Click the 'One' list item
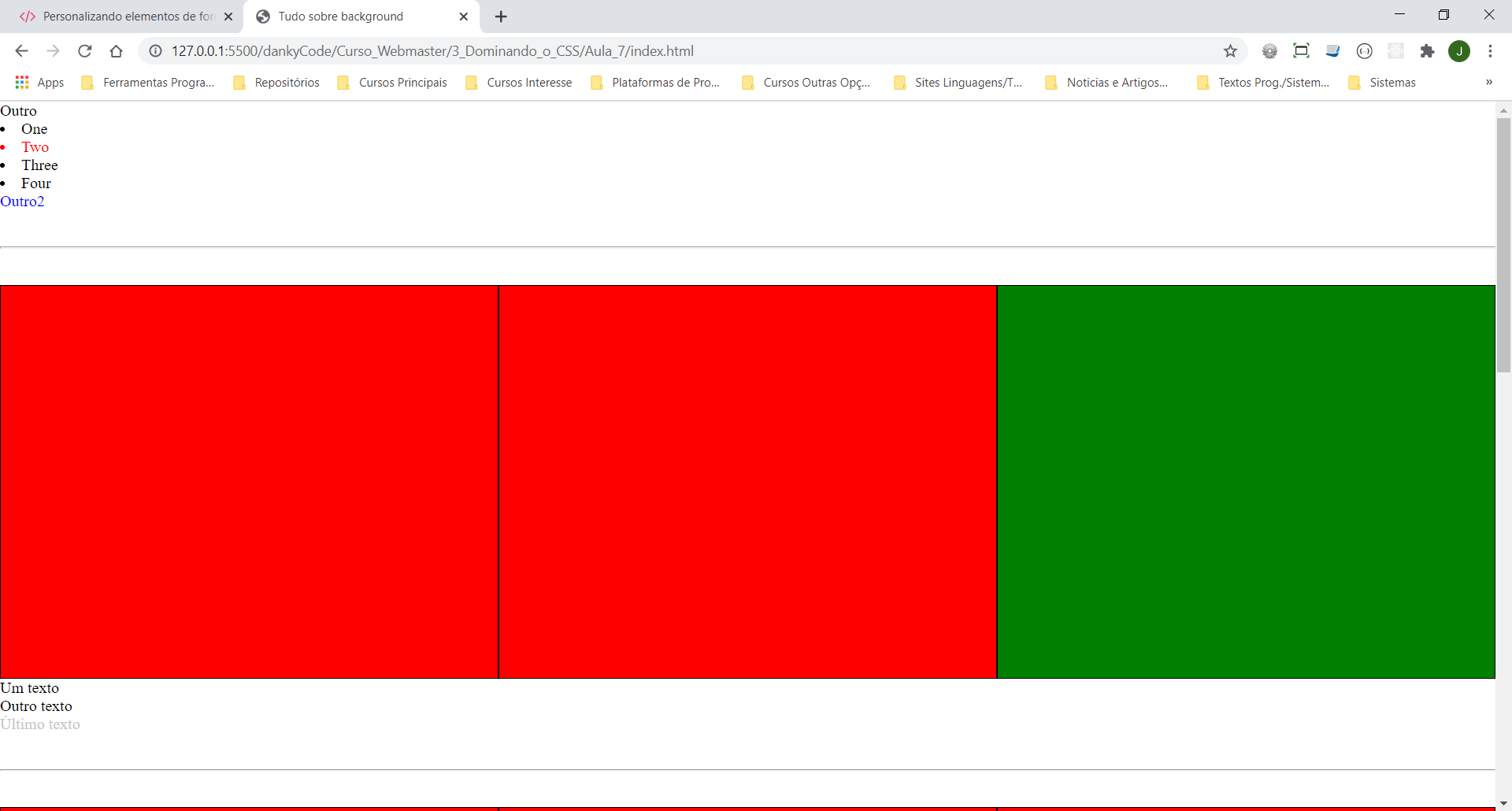The image size is (1512, 811). click(35, 129)
